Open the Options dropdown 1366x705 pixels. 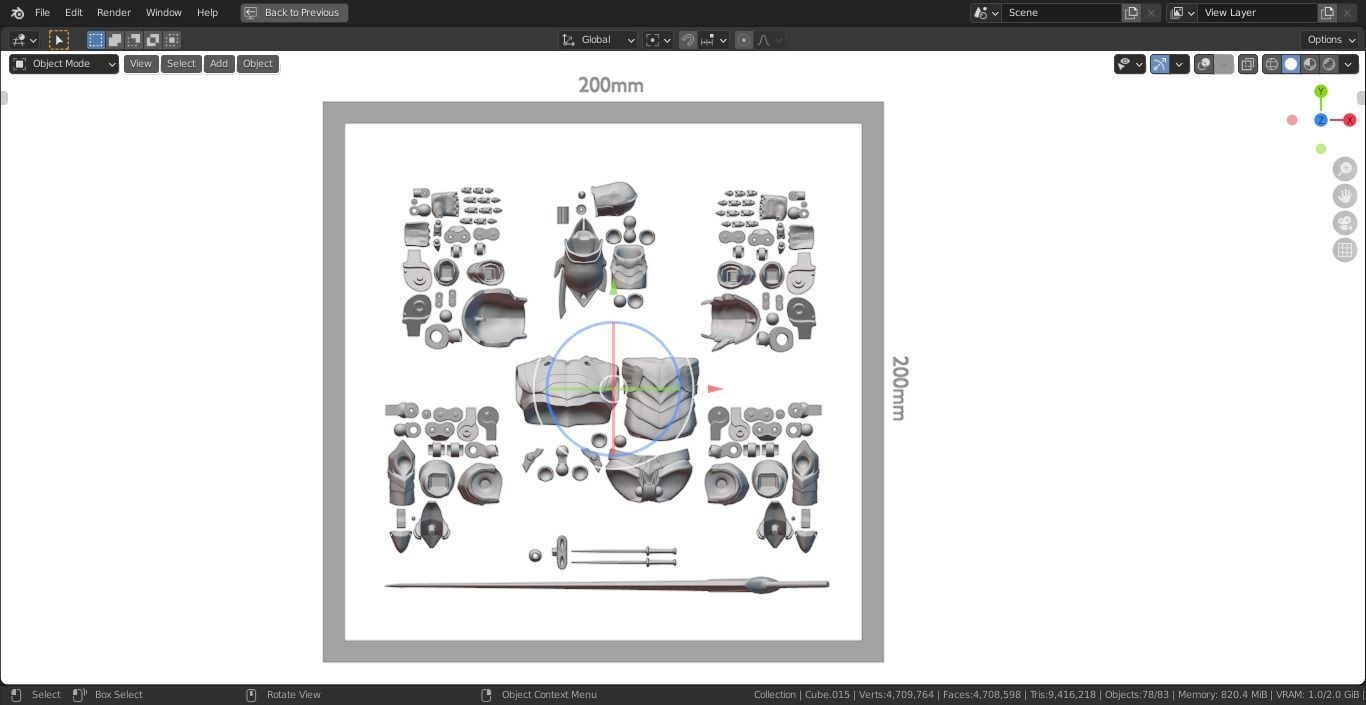[1331, 40]
